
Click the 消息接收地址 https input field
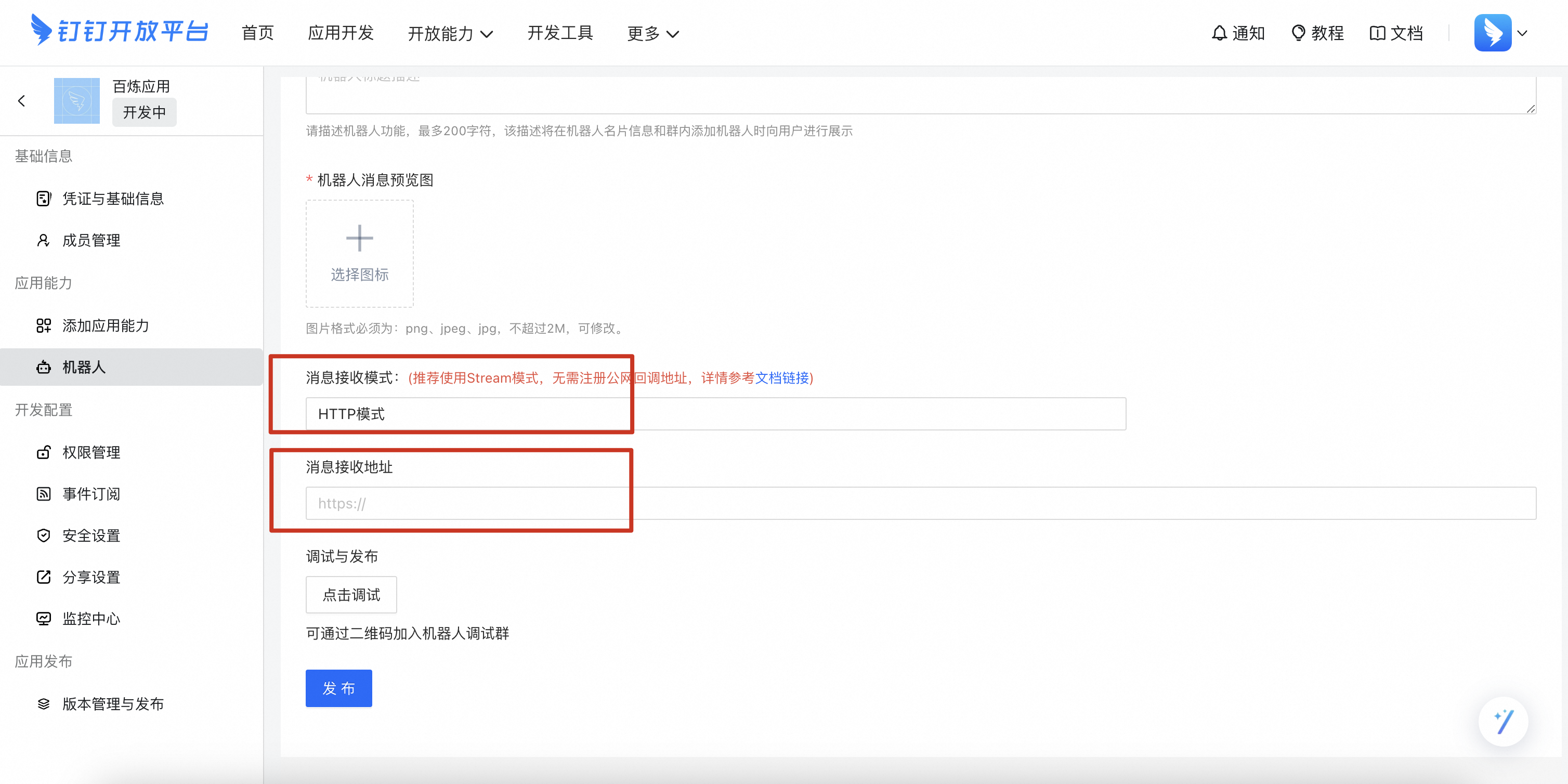(x=920, y=503)
